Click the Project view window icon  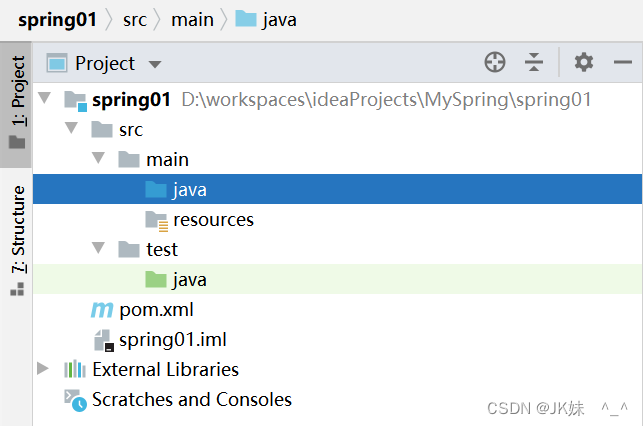57,63
